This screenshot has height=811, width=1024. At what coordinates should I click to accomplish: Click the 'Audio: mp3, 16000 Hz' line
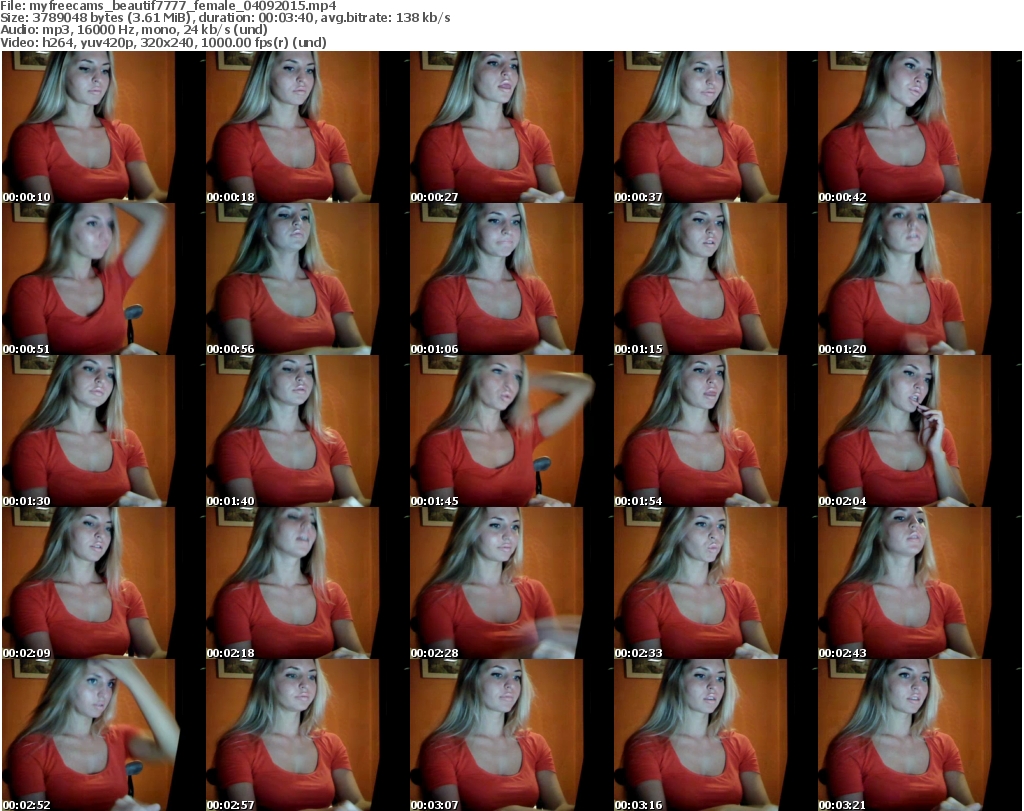(x=134, y=30)
